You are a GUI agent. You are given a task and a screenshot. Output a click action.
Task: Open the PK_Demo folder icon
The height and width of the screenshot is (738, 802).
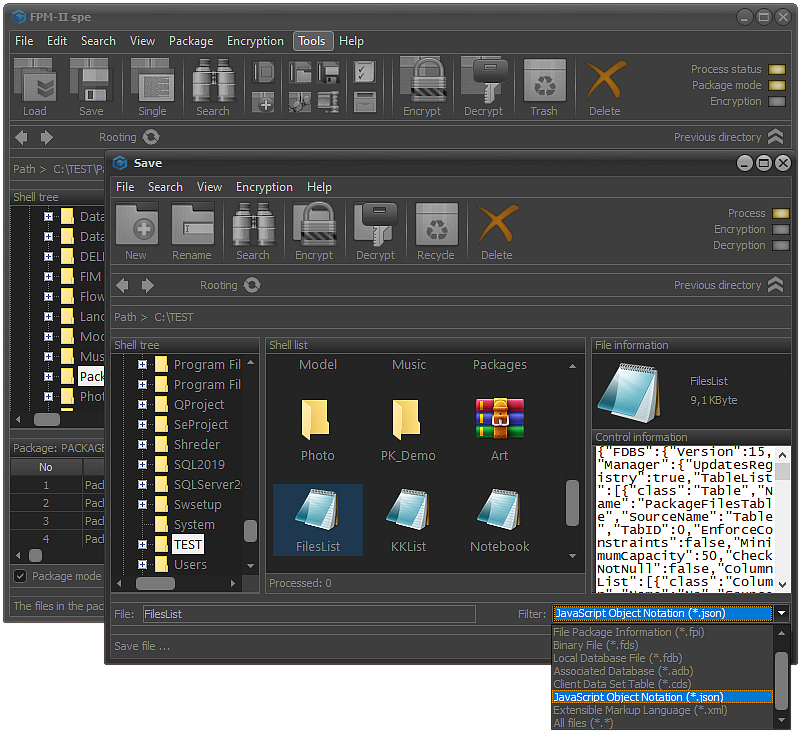tap(408, 429)
